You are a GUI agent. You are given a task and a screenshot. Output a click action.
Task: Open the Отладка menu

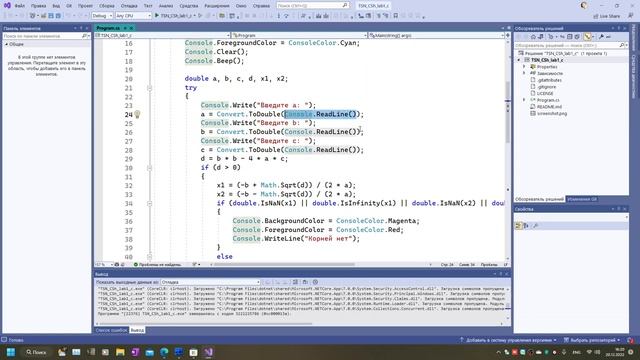(x=129, y=6)
